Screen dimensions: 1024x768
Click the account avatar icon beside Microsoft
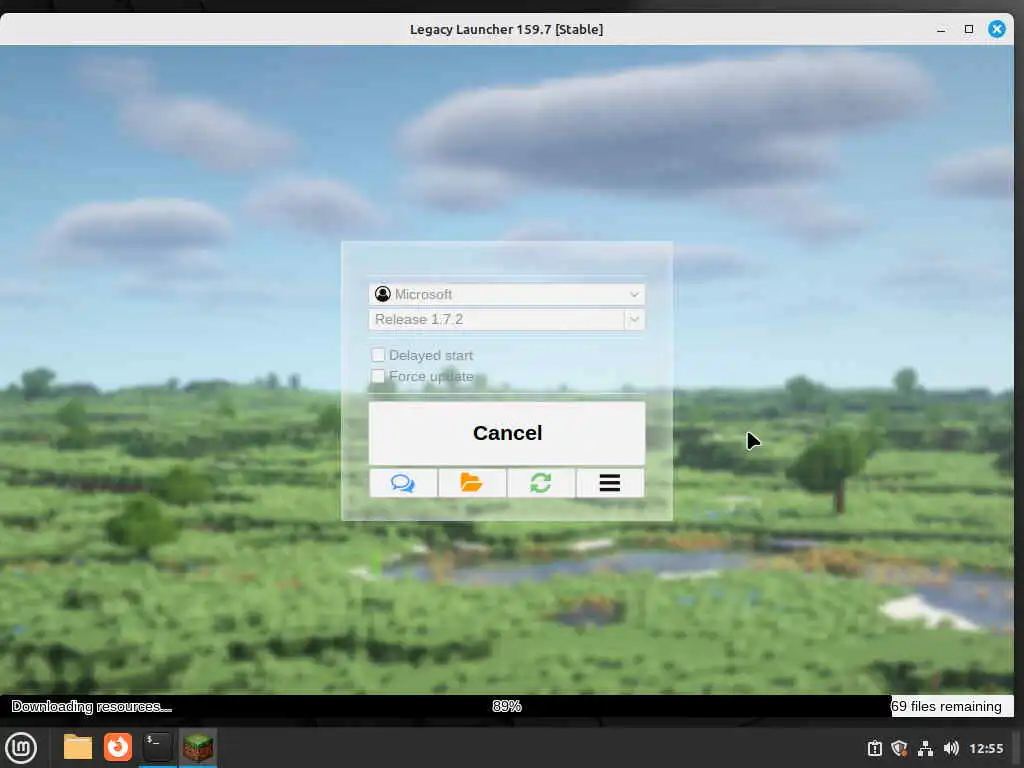[383, 295]
